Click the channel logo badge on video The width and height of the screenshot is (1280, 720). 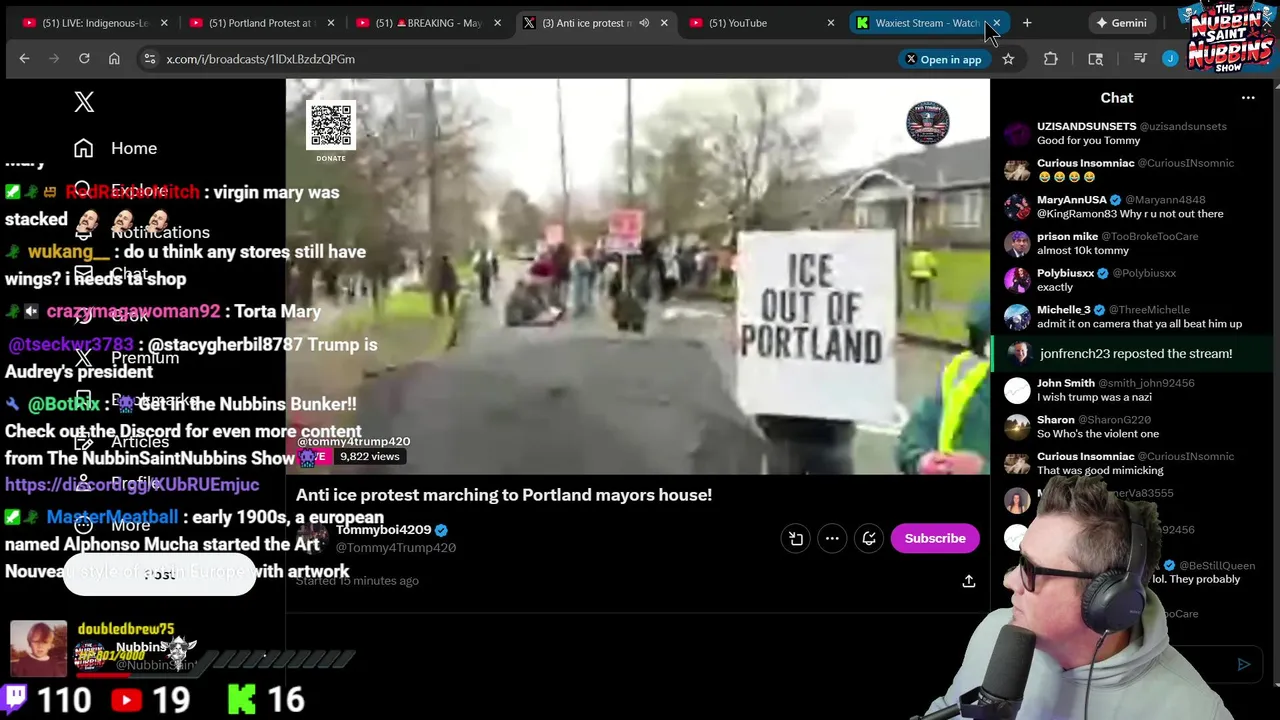928,123
